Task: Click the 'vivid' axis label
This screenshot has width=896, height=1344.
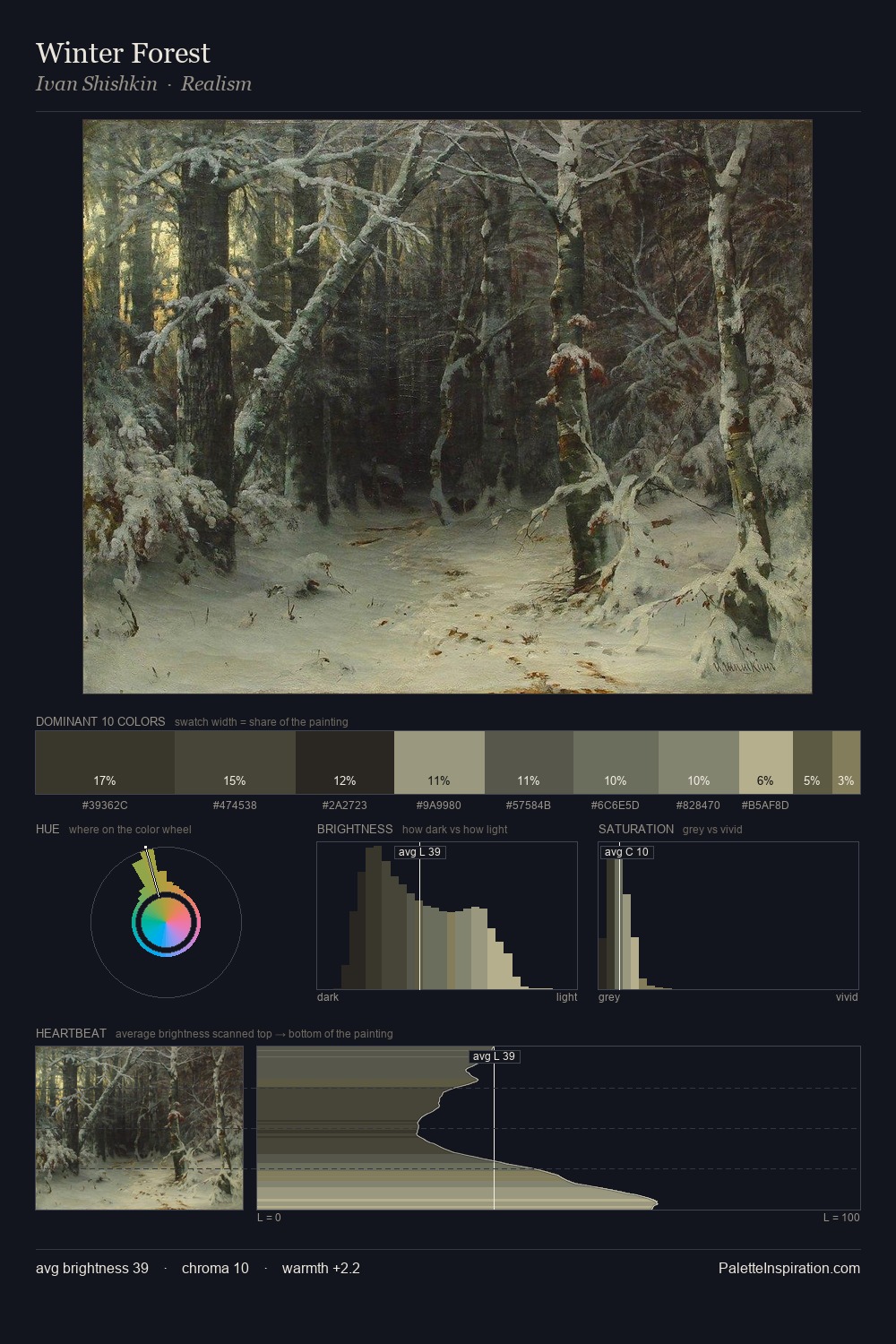Action: 847,997
